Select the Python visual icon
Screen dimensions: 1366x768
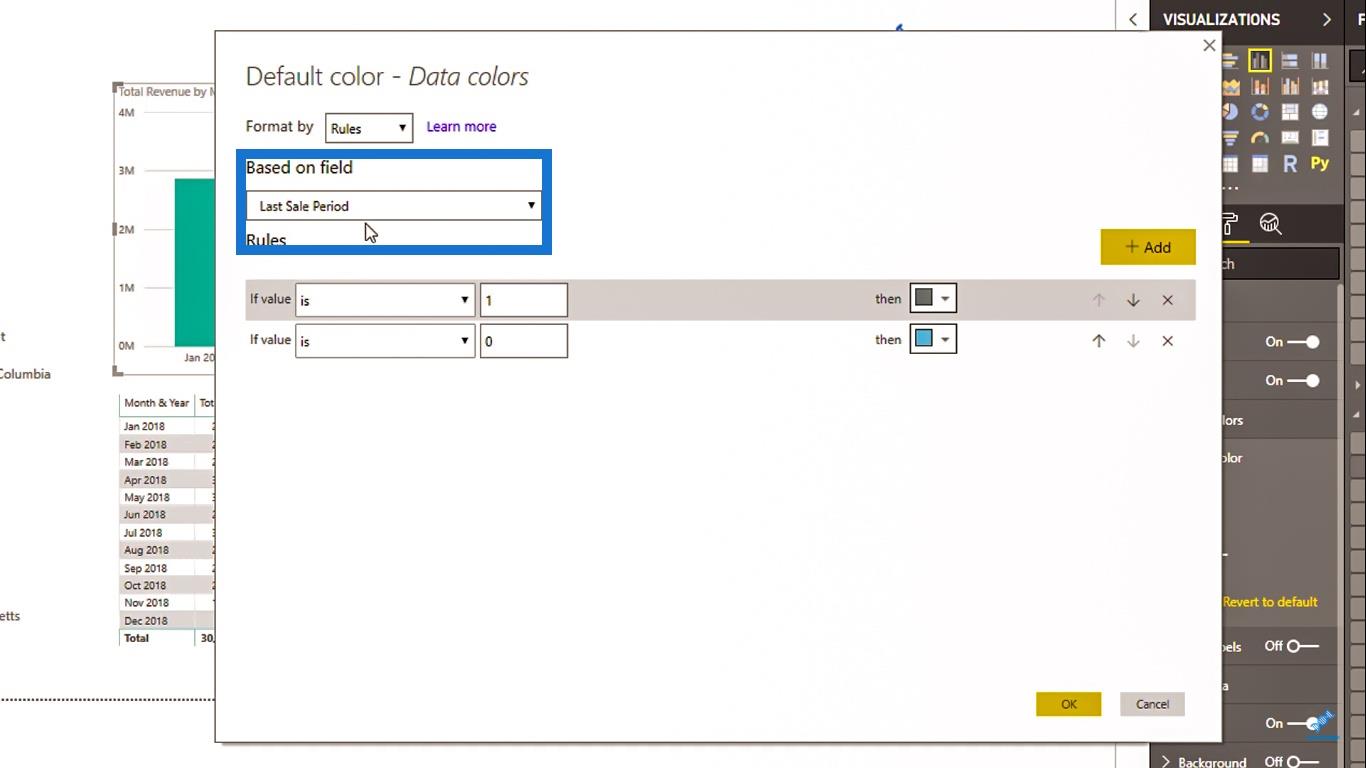pyautogui.click(x=1320, y=163)
